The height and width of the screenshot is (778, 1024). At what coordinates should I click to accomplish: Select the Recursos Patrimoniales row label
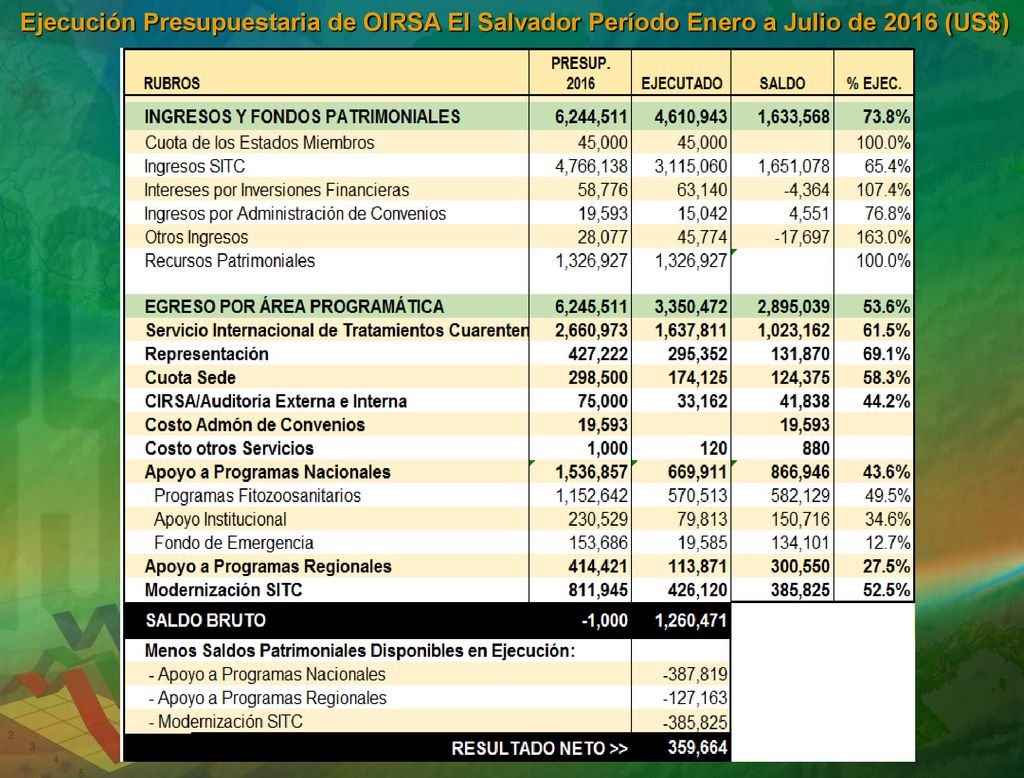tap(229, 261)
